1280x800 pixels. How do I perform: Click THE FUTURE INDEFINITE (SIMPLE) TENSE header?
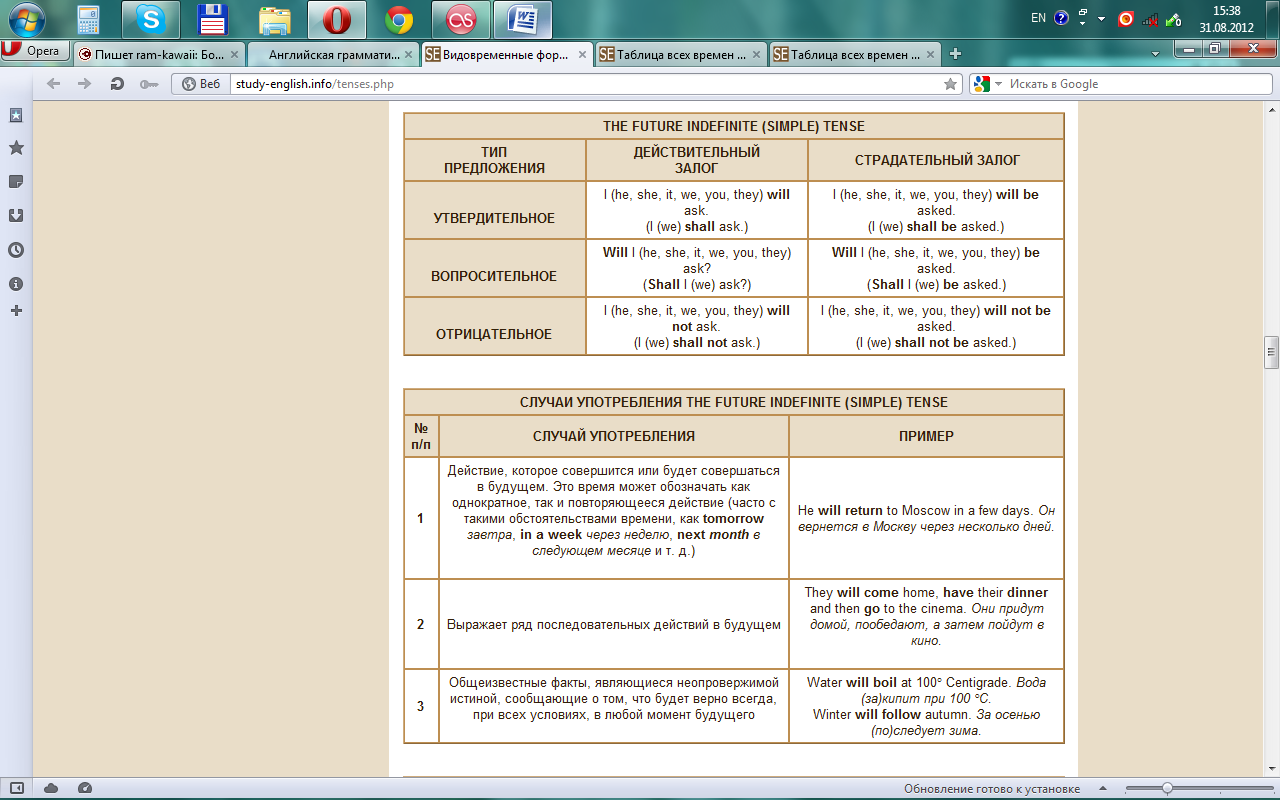734,126
